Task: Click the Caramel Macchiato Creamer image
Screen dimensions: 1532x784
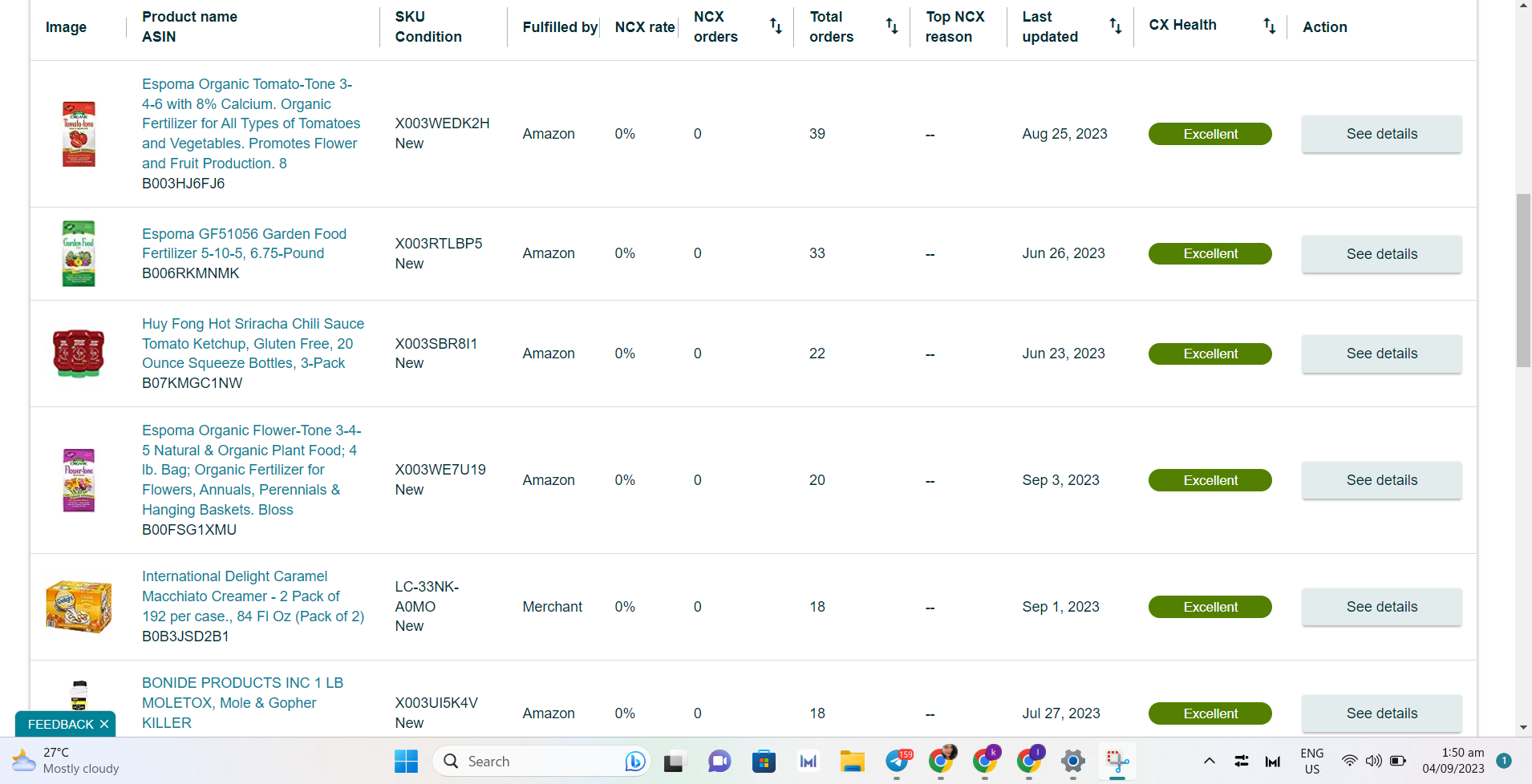Action: click(x=79, y=607)
